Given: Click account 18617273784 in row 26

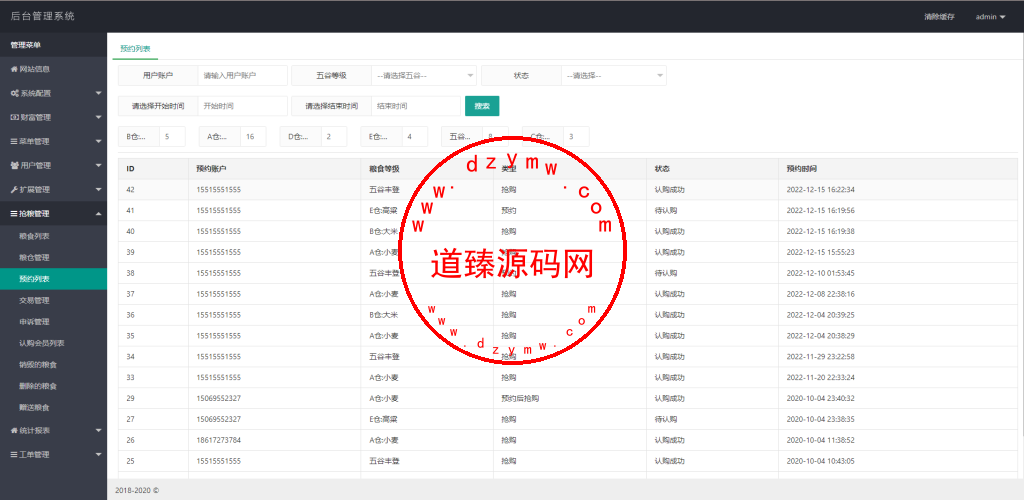Looking at the screenshot, I should 218,441.
